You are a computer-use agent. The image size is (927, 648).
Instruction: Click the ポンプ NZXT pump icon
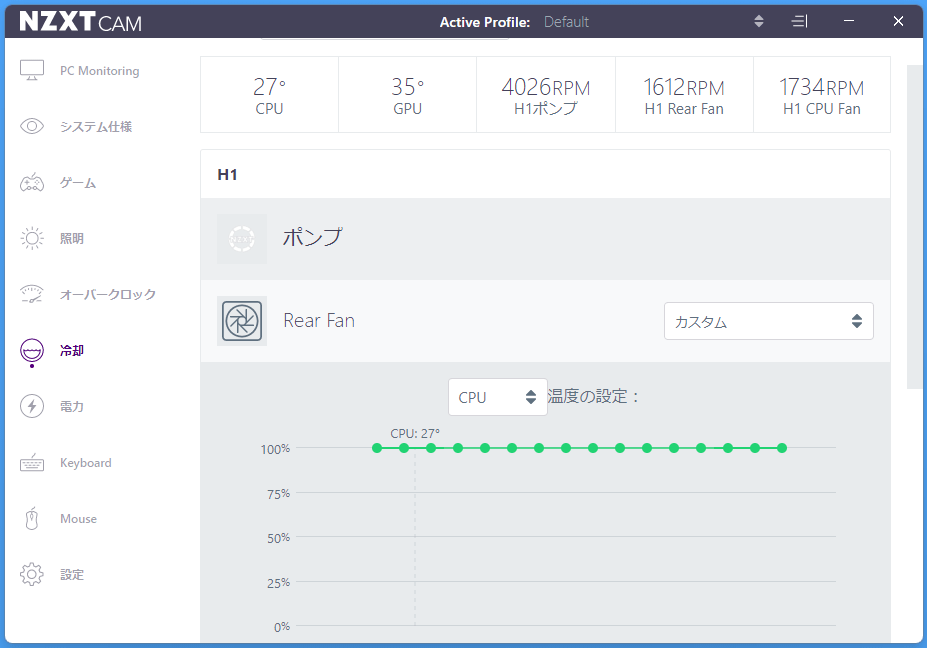point(242,239)
